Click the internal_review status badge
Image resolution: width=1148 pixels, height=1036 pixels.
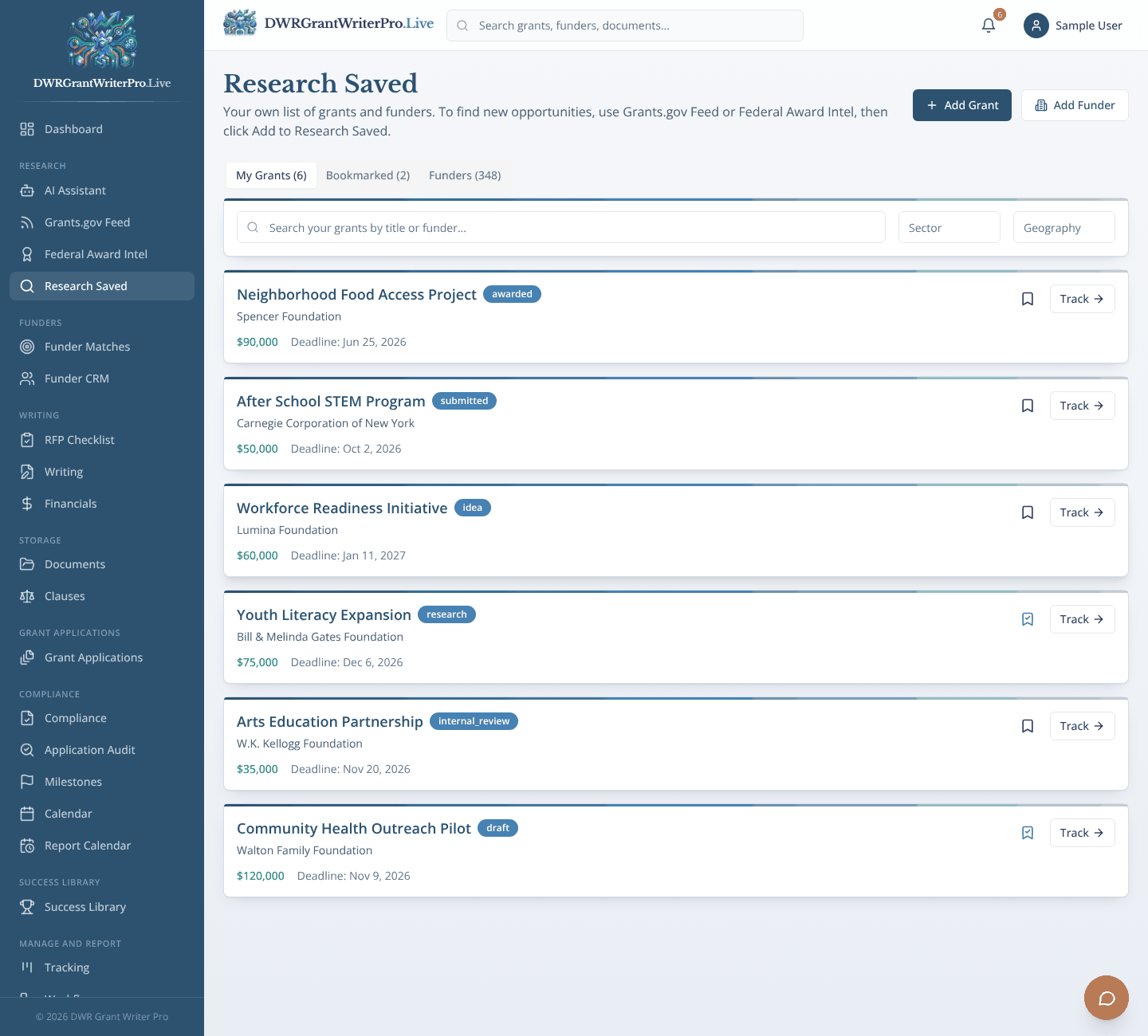[474, 721]
